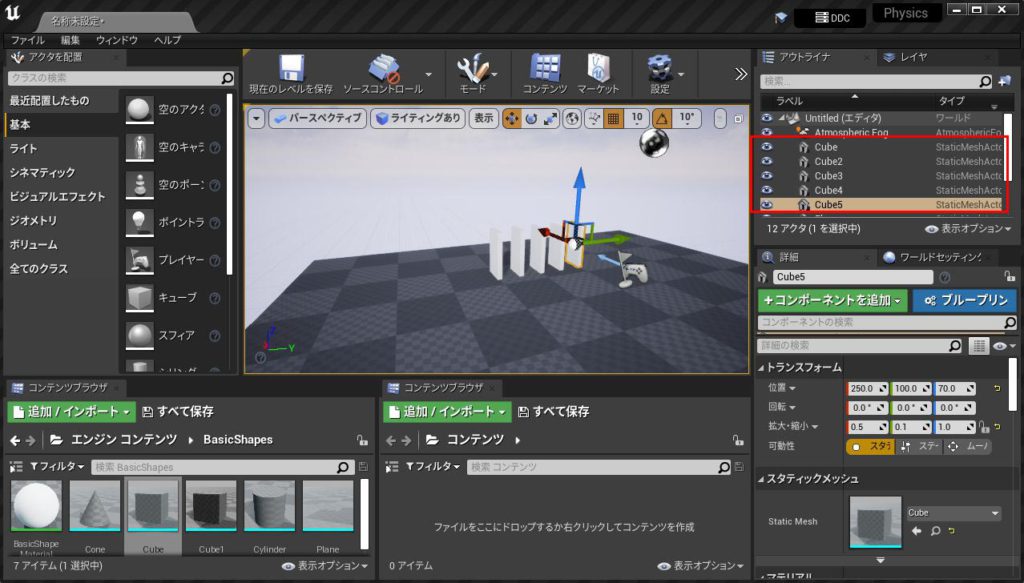Open Filters dropdown in BasicShapes browser
1024x583 pixels.
tap(57, 467)
